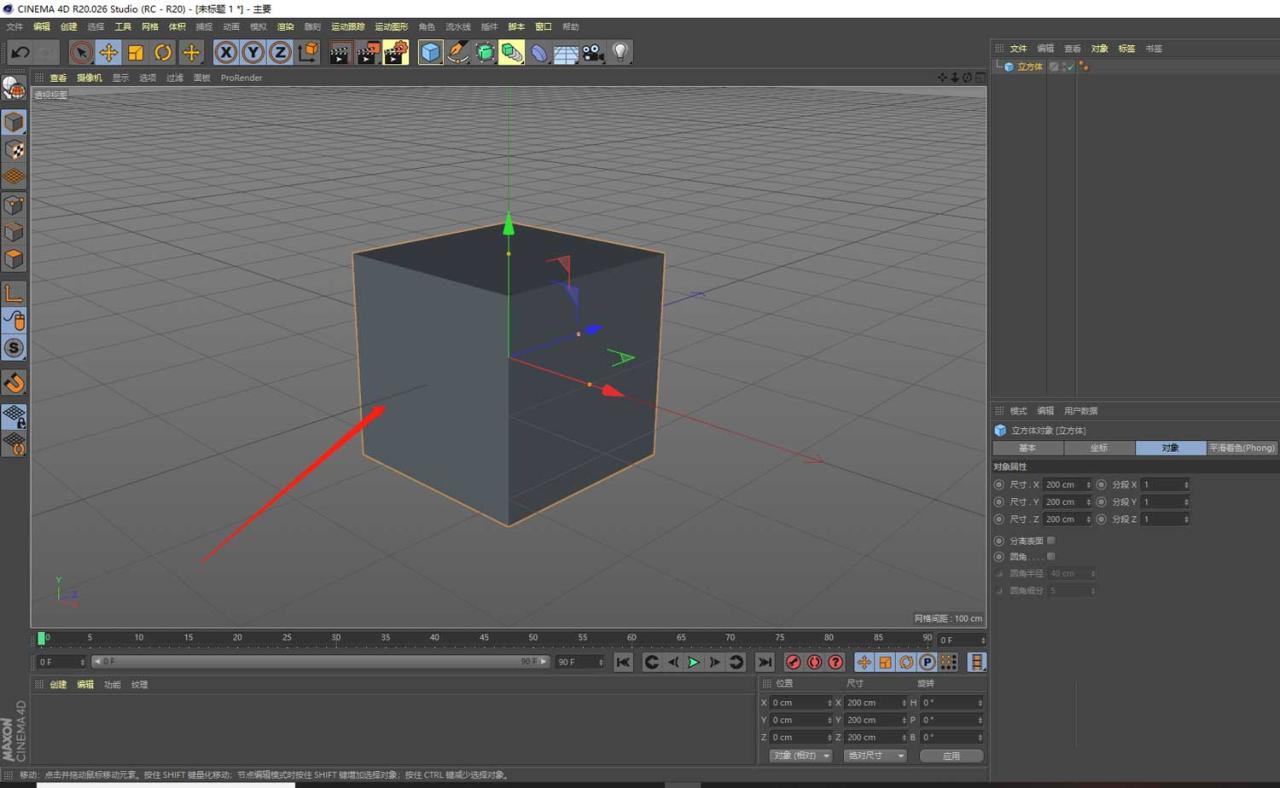
Task: Lock the X axis toolbar toggle
Action: (226, 52)
